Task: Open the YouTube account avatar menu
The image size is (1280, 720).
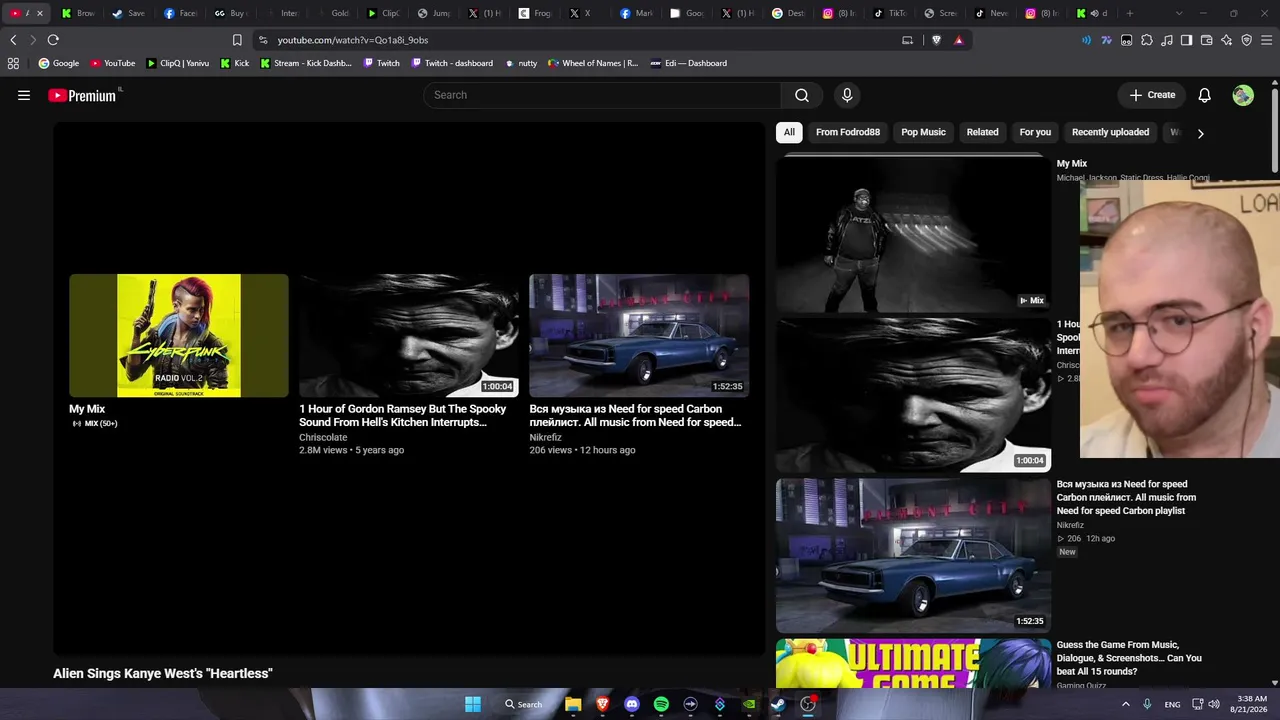Action: click(x=1243, y=95)
